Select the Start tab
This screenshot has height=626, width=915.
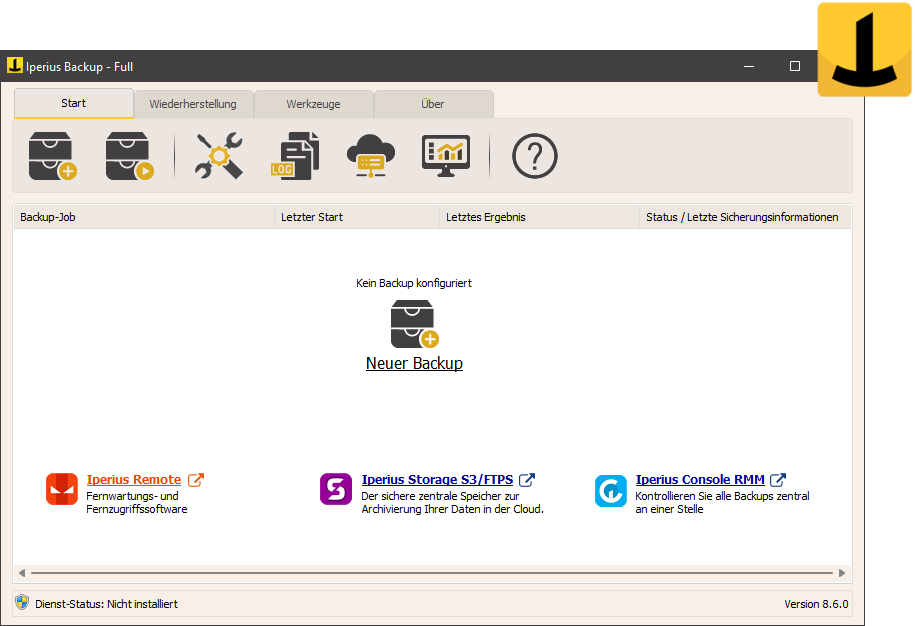[74, 103]
